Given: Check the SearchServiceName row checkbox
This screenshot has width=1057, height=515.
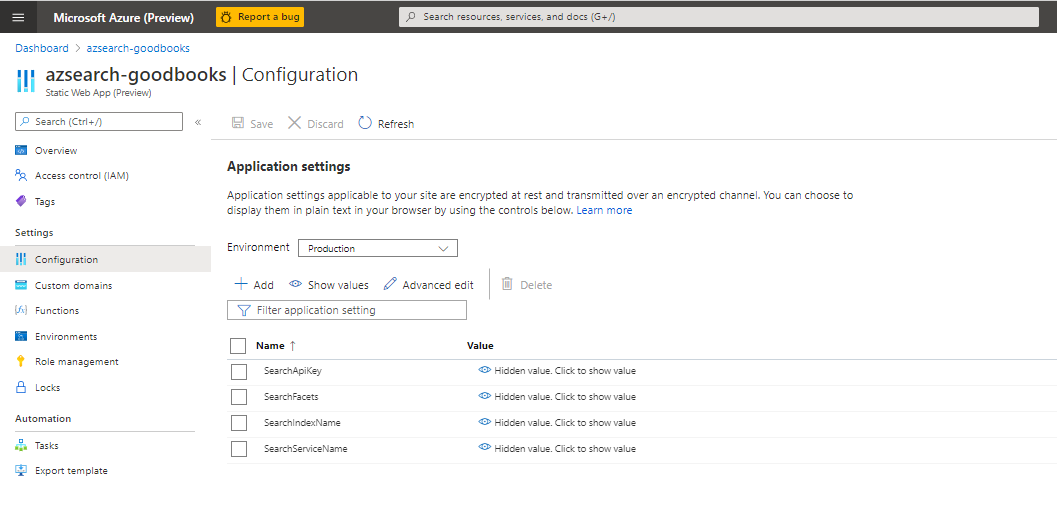Looking at the screenshot, I should point(239,449).
